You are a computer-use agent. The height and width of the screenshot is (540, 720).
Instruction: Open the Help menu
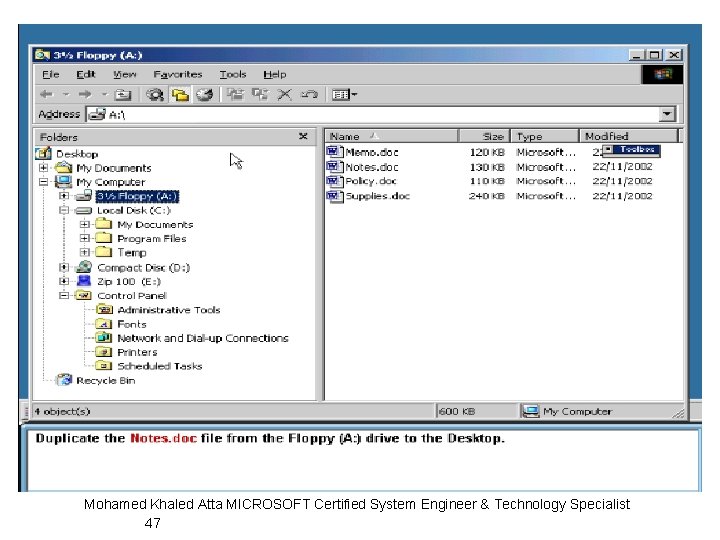pos(275,74)
